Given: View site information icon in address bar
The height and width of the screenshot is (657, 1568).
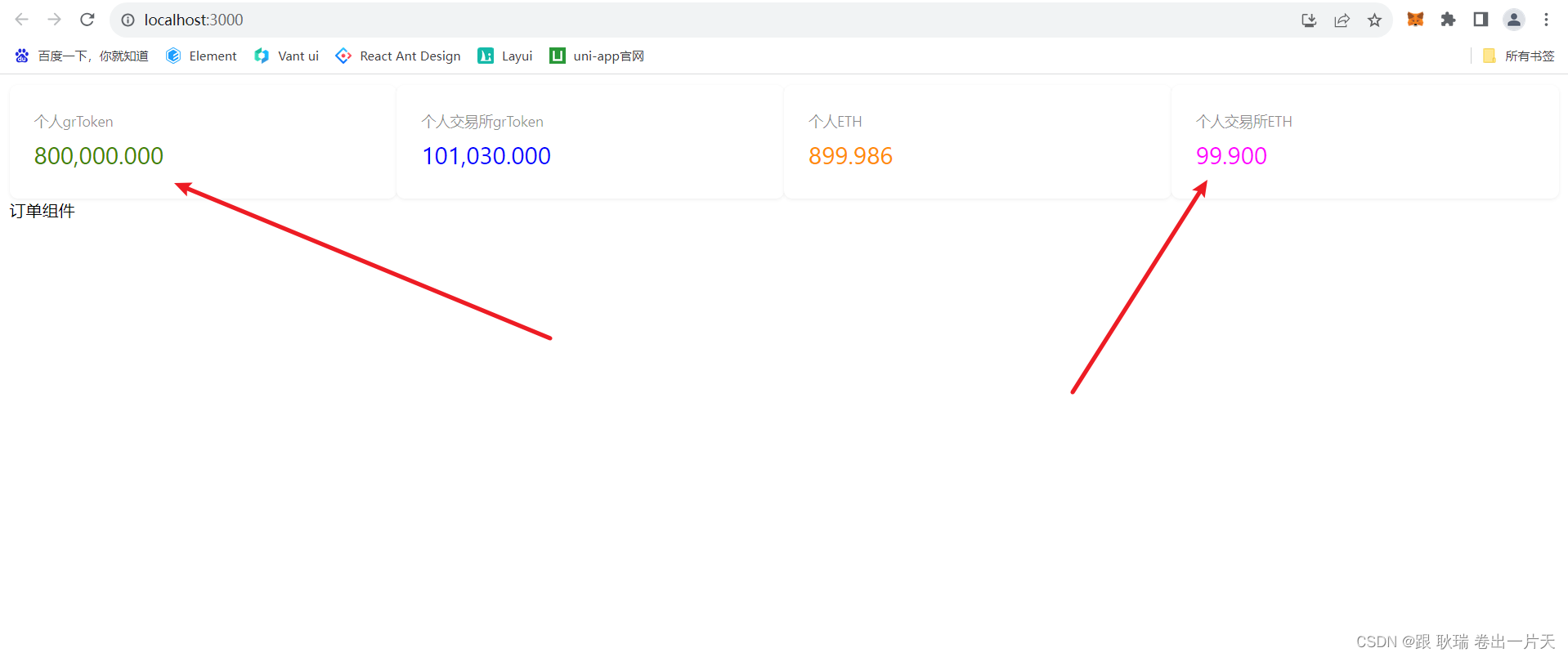Looking at the screenshot, I should pos(128,20).
